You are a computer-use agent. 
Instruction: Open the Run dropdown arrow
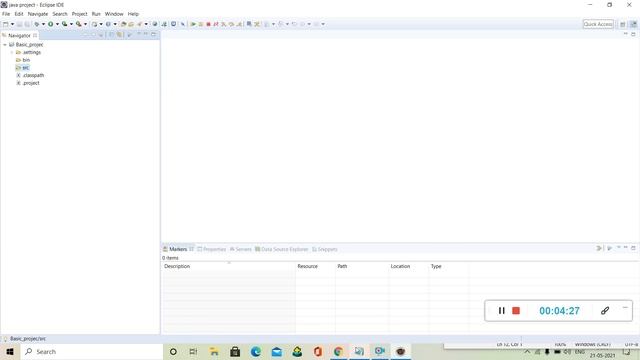57,24
